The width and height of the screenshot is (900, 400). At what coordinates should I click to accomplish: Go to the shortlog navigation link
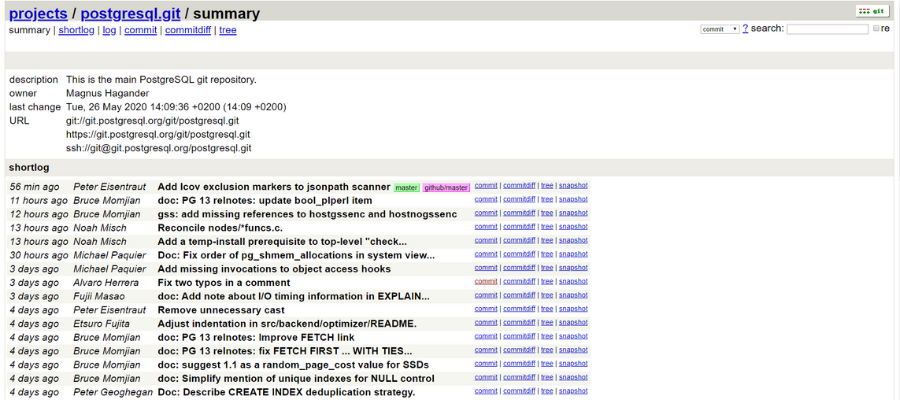(x=76, y=30)
